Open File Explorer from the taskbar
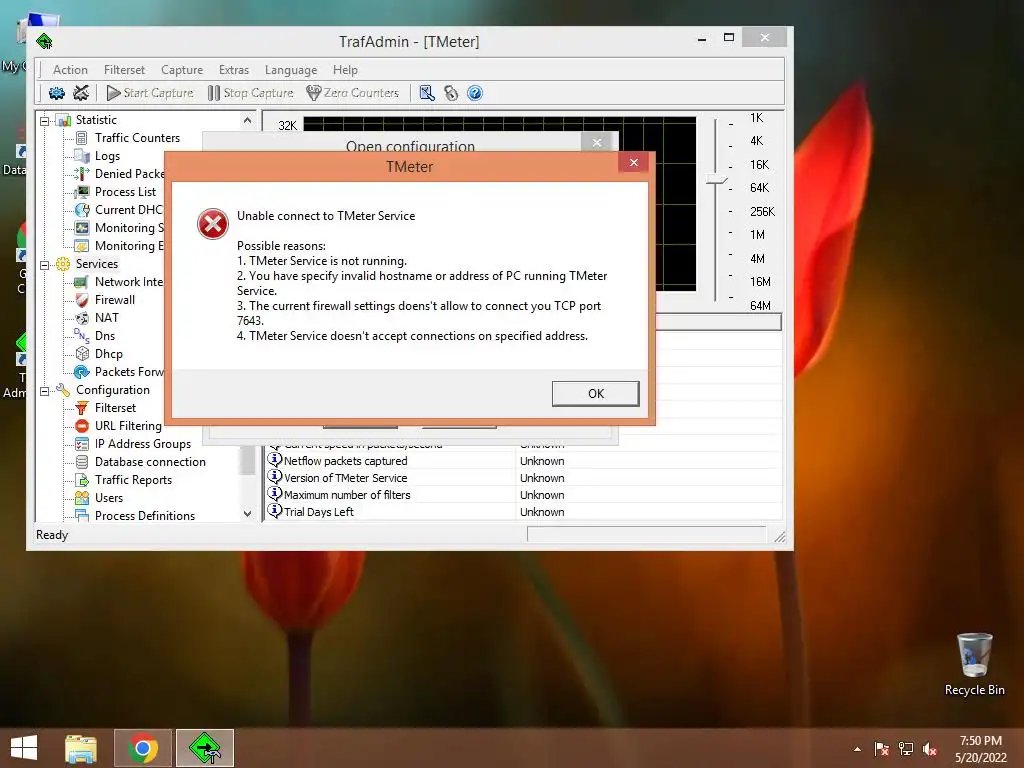1024x768 pixels. [x=81, y=748]
